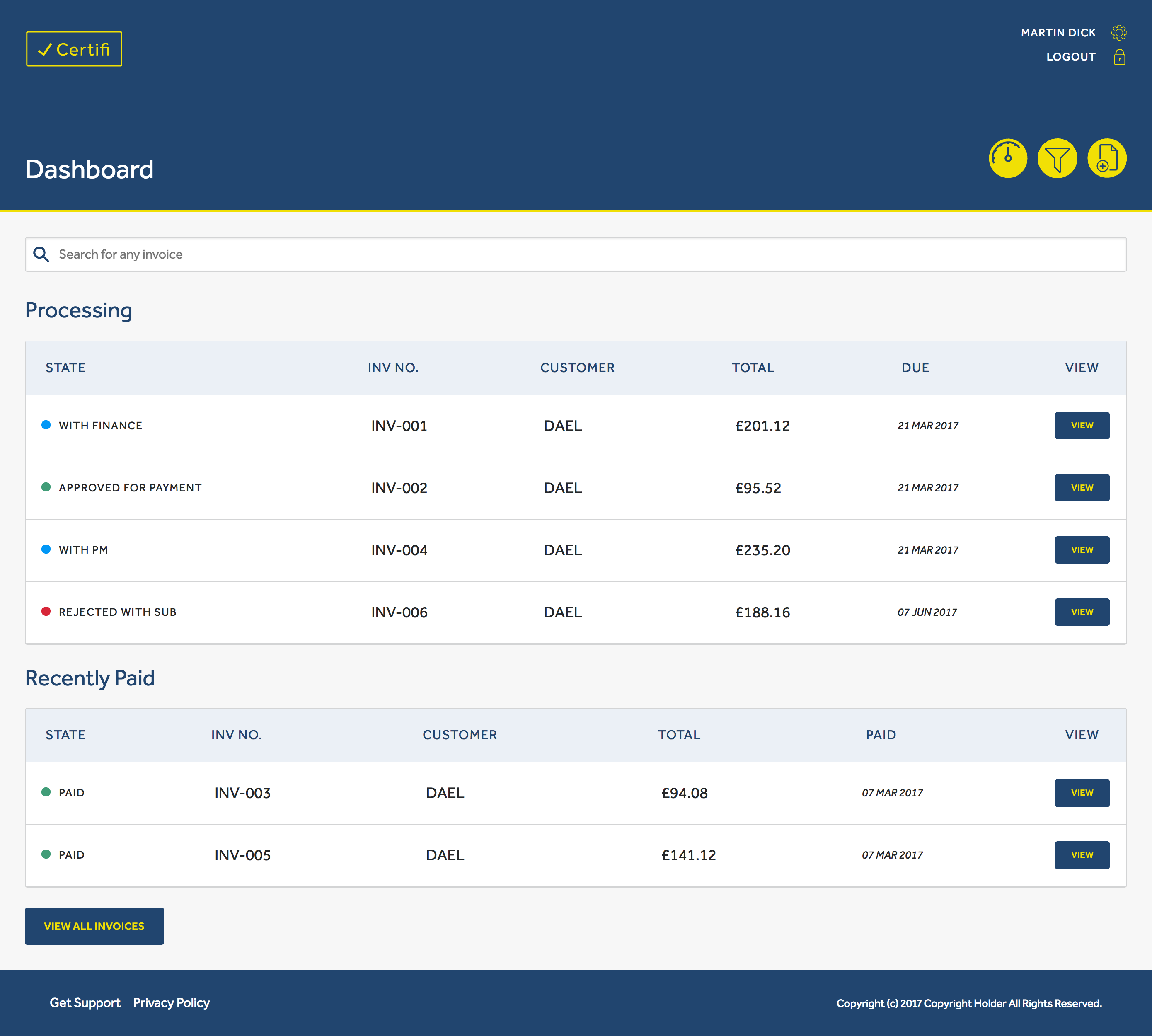This screenshot has height=1036, width=1152.
Task: Open the dashboard gauge icon
Action: click(1008, 158)
